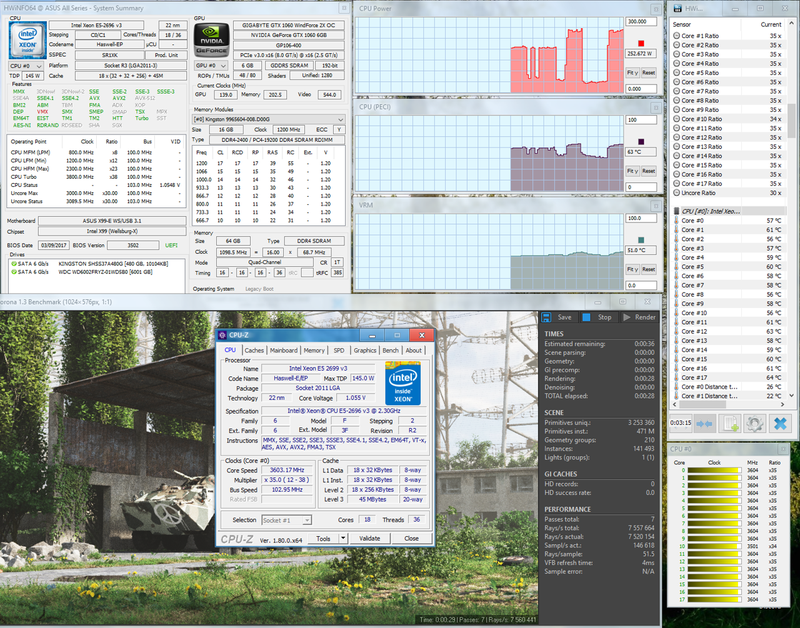Click the VRM graph title bar button
Image resolution: width=800 pixels, height=628 pixels.
[x=656, y=206]
